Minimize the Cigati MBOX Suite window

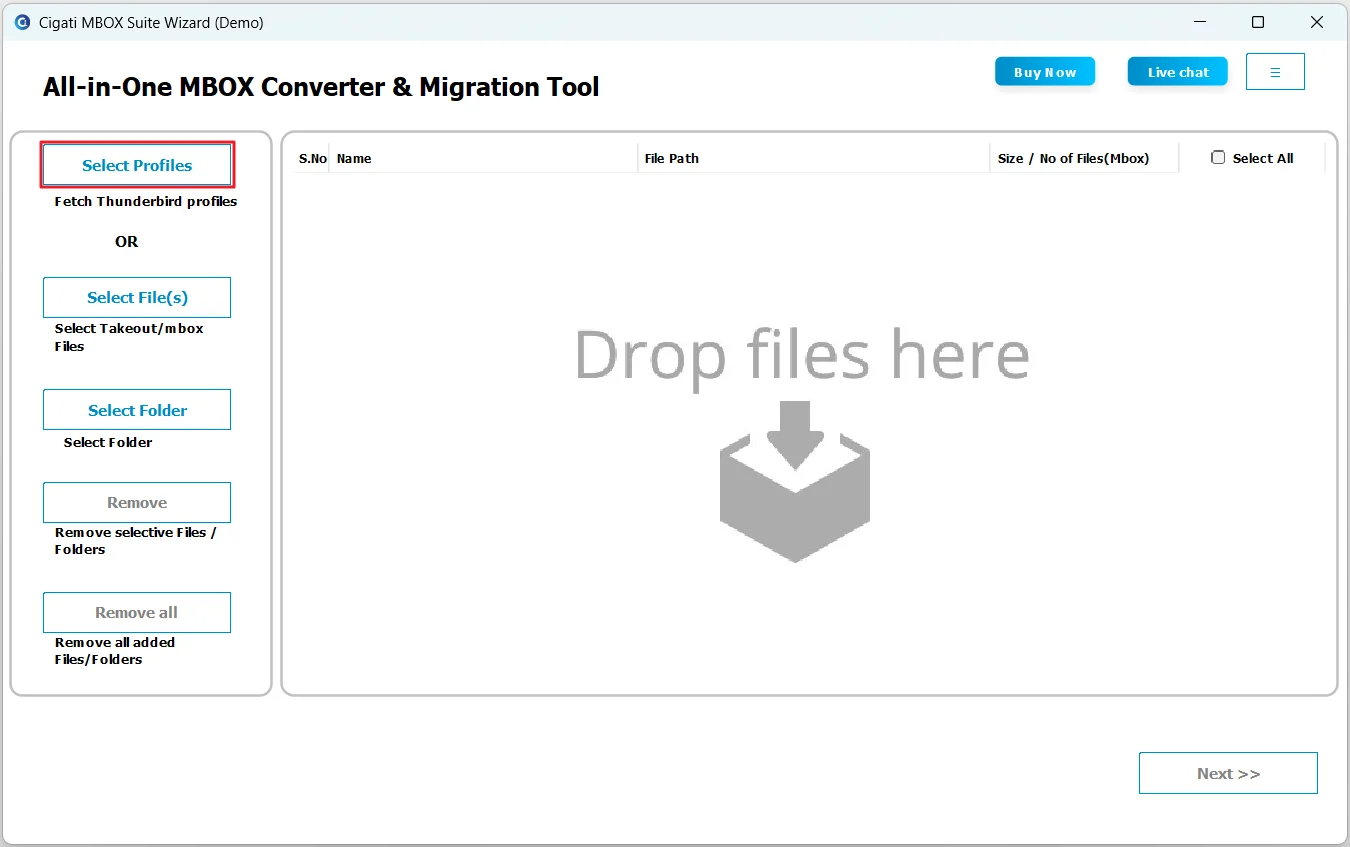click(1198, 22)
